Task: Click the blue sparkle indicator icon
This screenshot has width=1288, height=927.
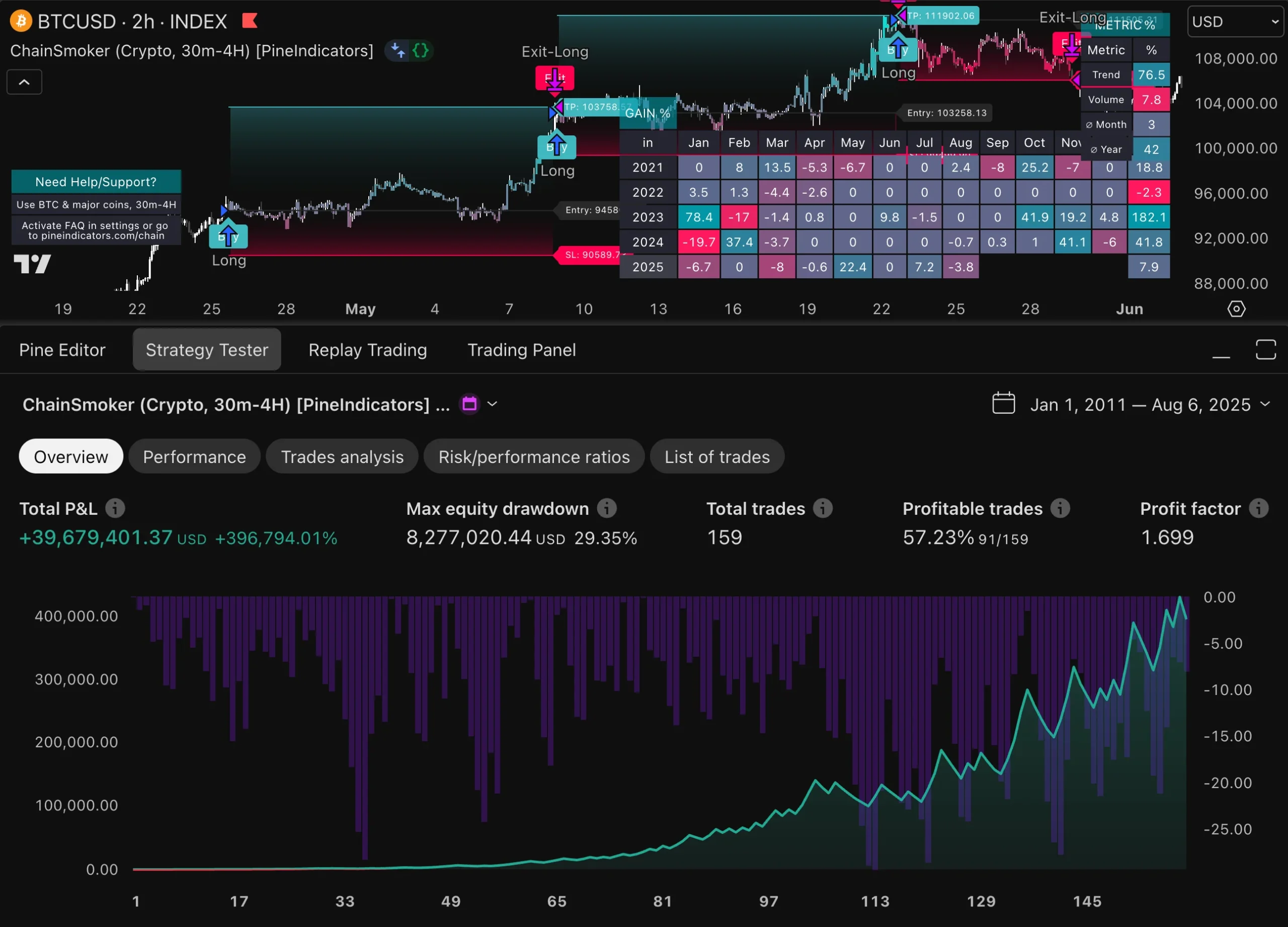Action: point(398,50)
